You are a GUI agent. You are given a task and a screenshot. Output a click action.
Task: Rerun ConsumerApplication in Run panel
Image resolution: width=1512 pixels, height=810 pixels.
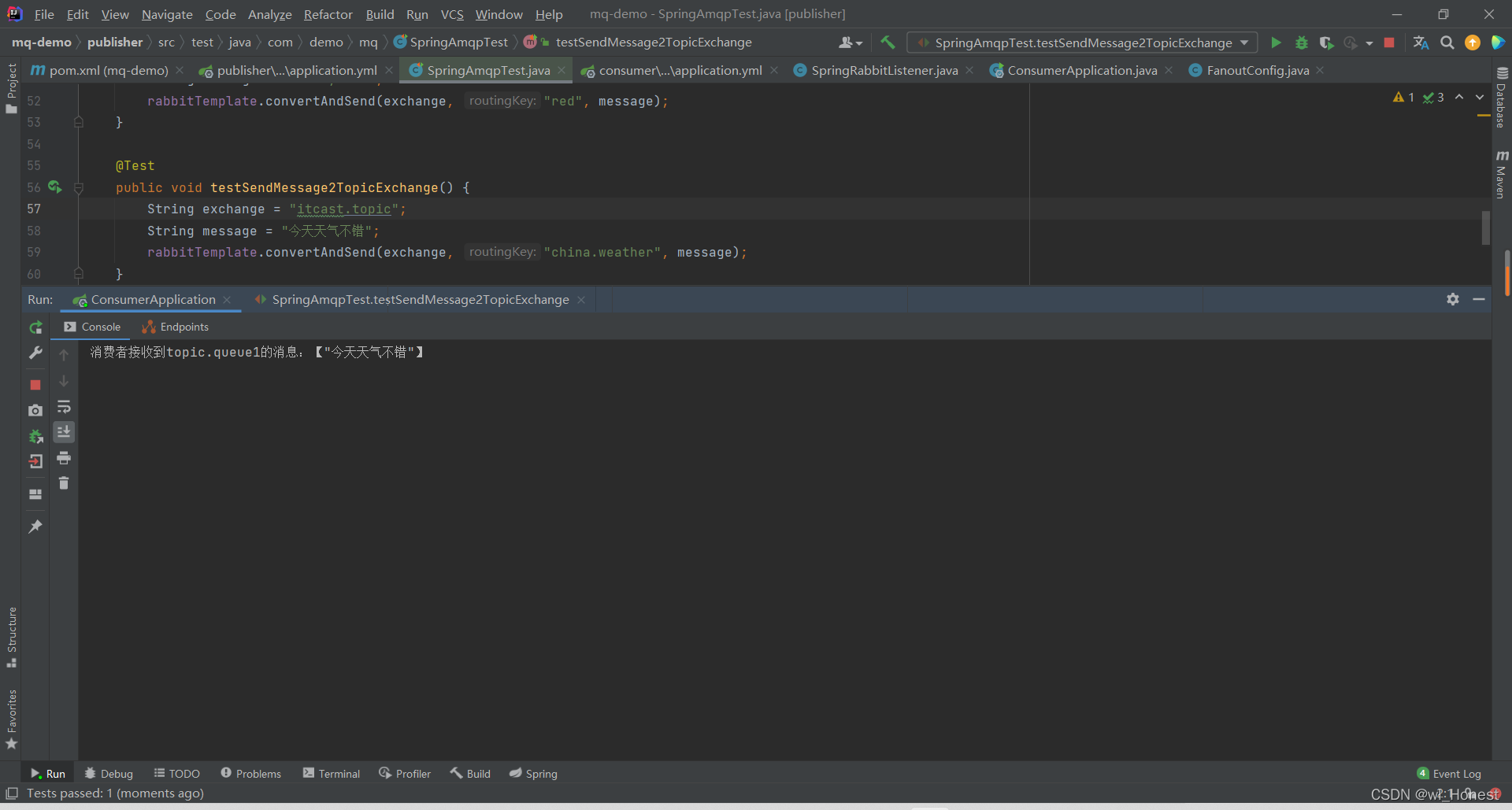pos(35,327)
